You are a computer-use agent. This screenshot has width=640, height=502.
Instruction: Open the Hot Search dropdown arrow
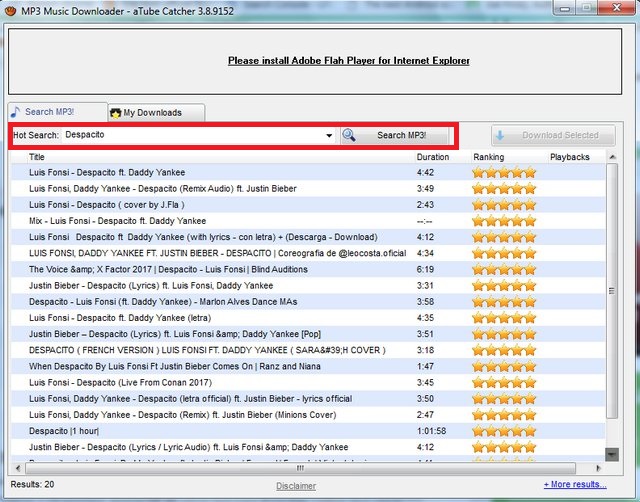pos(329,135)
